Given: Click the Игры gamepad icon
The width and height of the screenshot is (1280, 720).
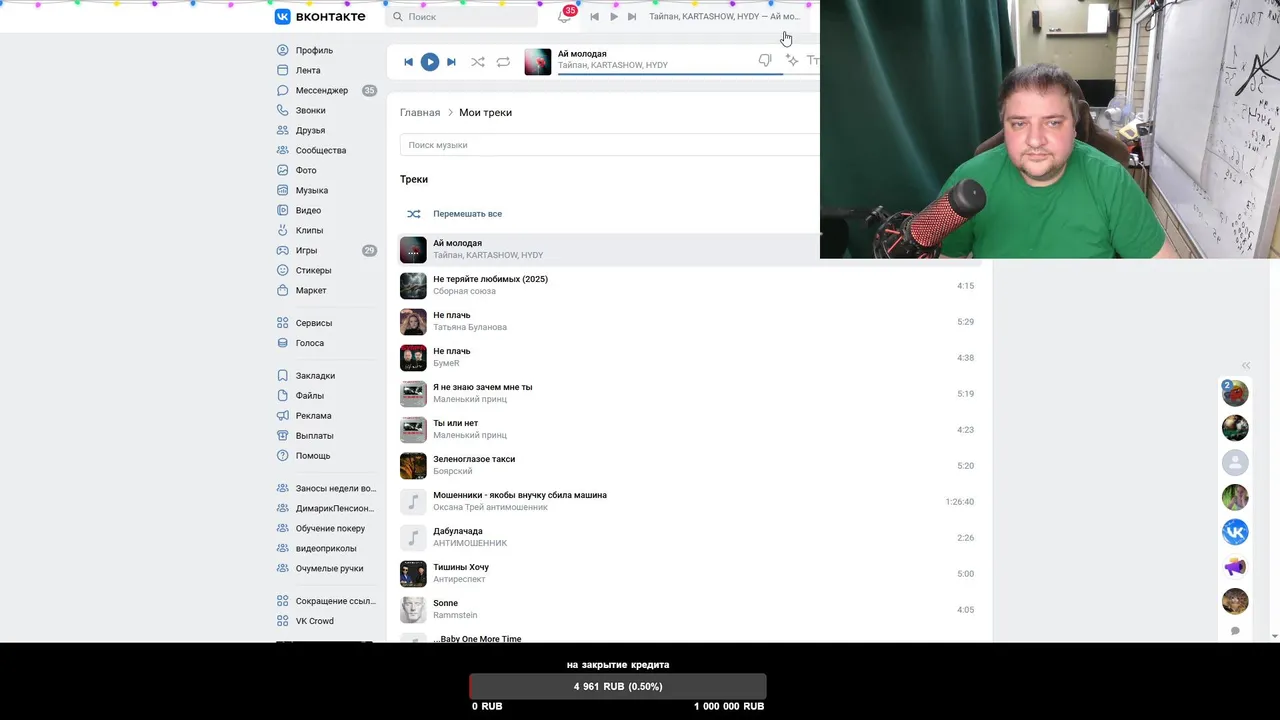Looking at the screenshot, I should point(283,250).
